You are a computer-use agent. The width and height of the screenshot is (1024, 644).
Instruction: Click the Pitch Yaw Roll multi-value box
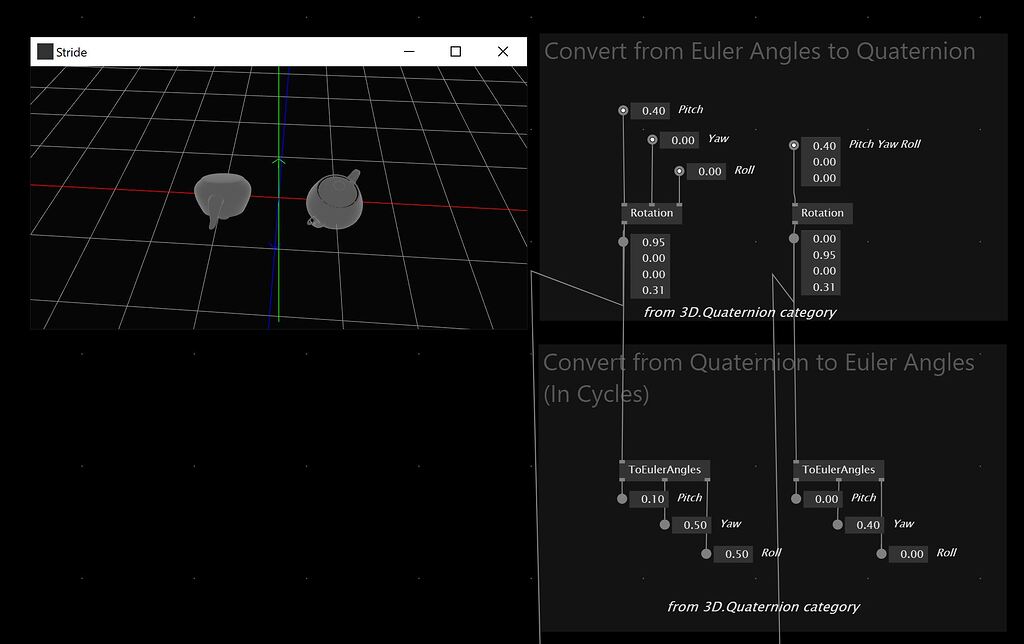pyautogui.click(x=821, y=161)
